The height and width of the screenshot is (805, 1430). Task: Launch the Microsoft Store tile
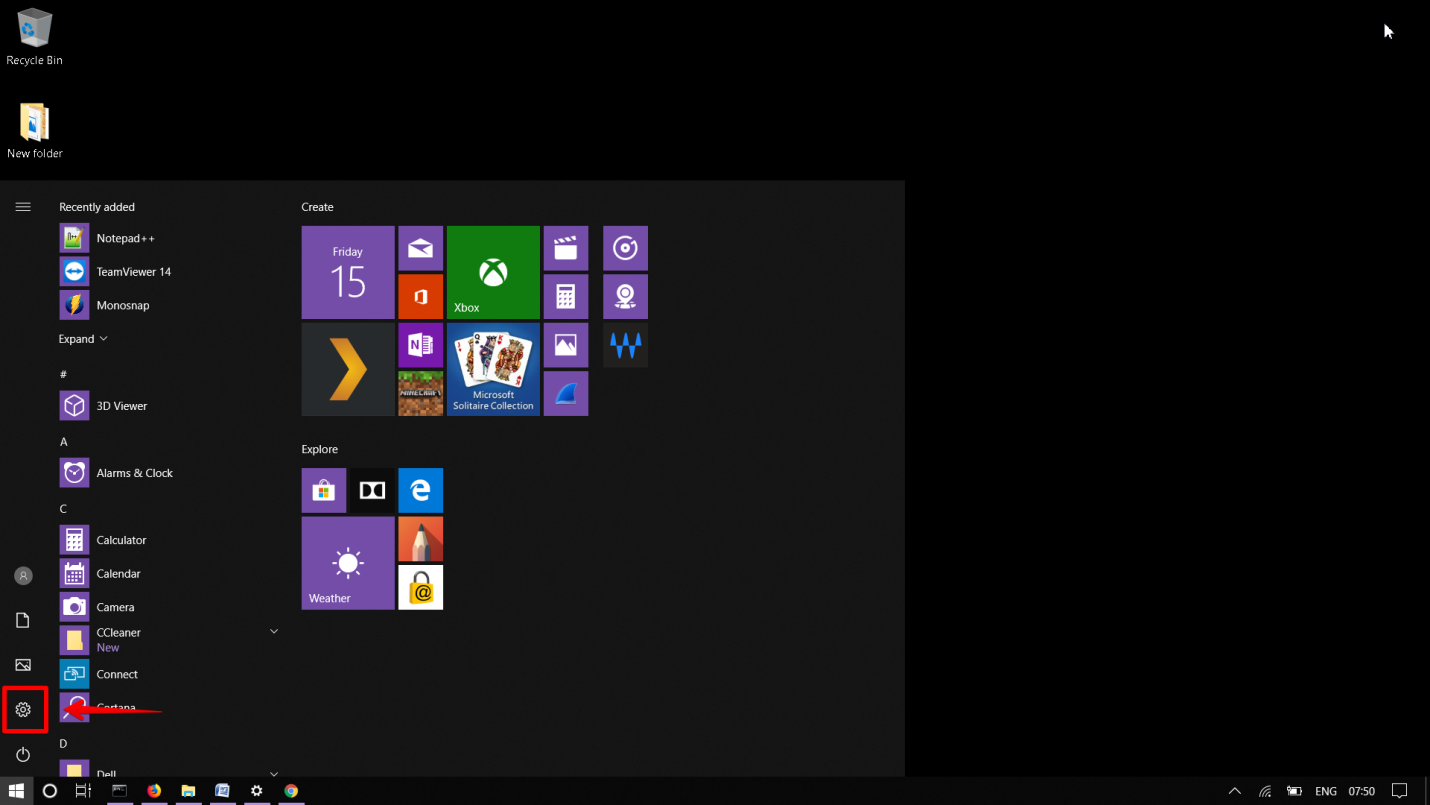pos(323,490)
